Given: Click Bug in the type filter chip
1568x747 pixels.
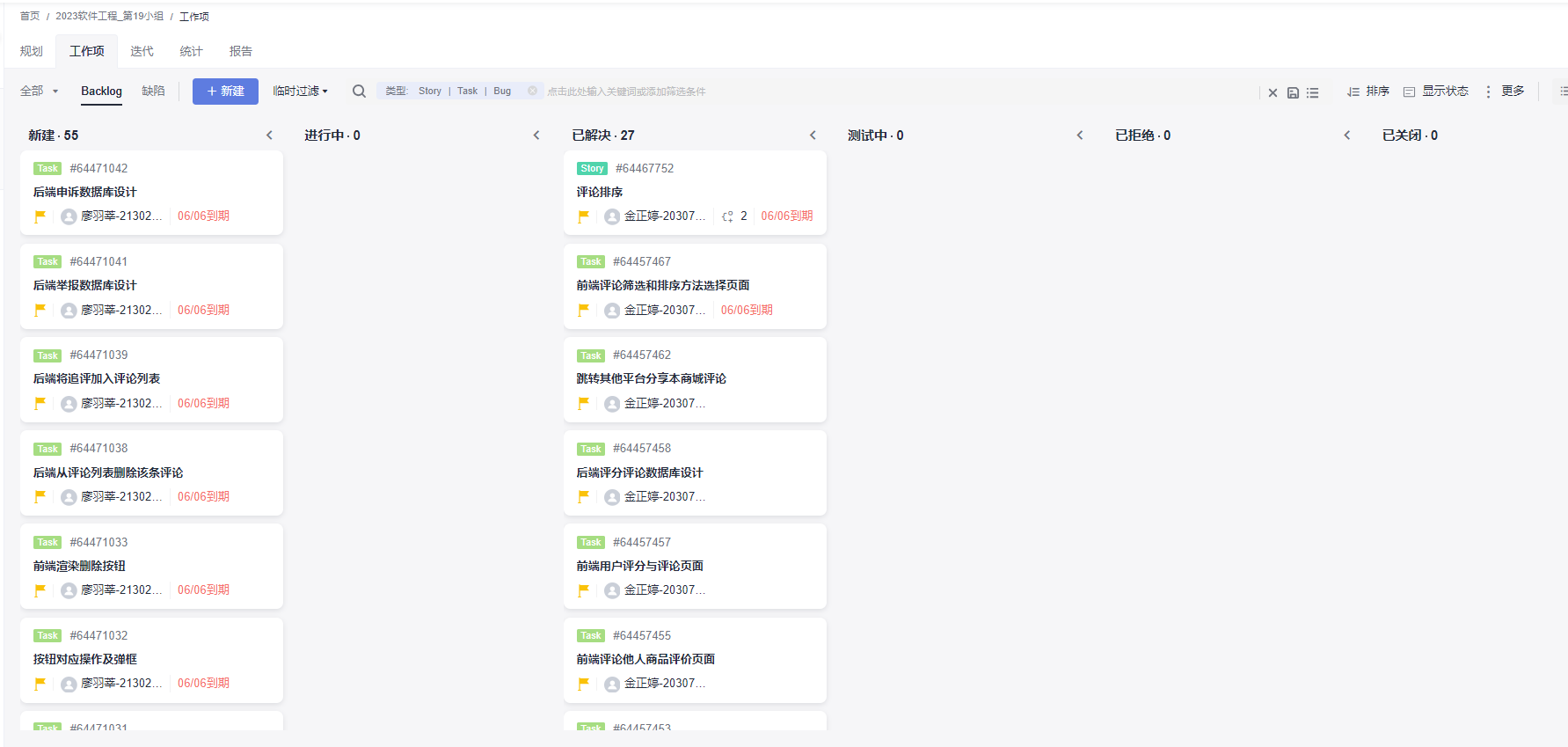Looking at the screenshot, I should (x=502, y=91).
